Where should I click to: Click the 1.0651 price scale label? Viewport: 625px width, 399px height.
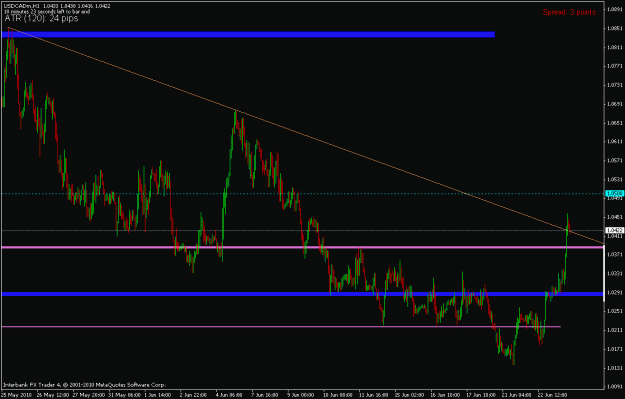[x=615, y=123]
